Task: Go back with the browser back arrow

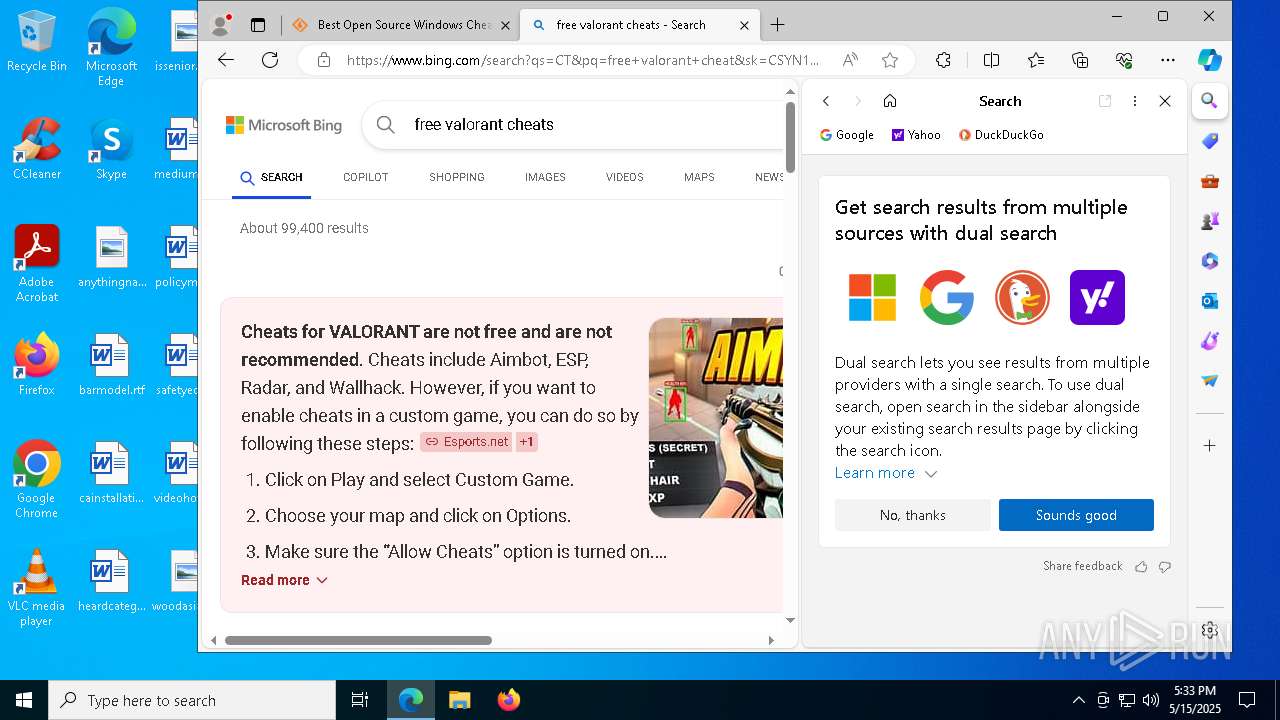Action: click(x=226, y=60)
